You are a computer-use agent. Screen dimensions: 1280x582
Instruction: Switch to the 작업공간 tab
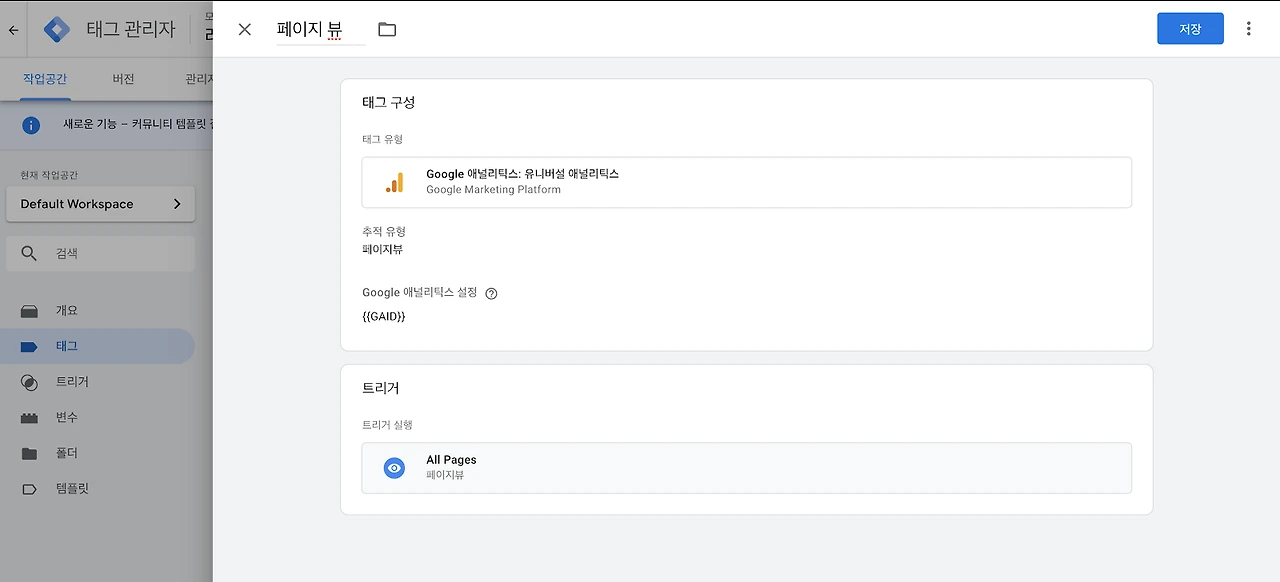point(46,79)
